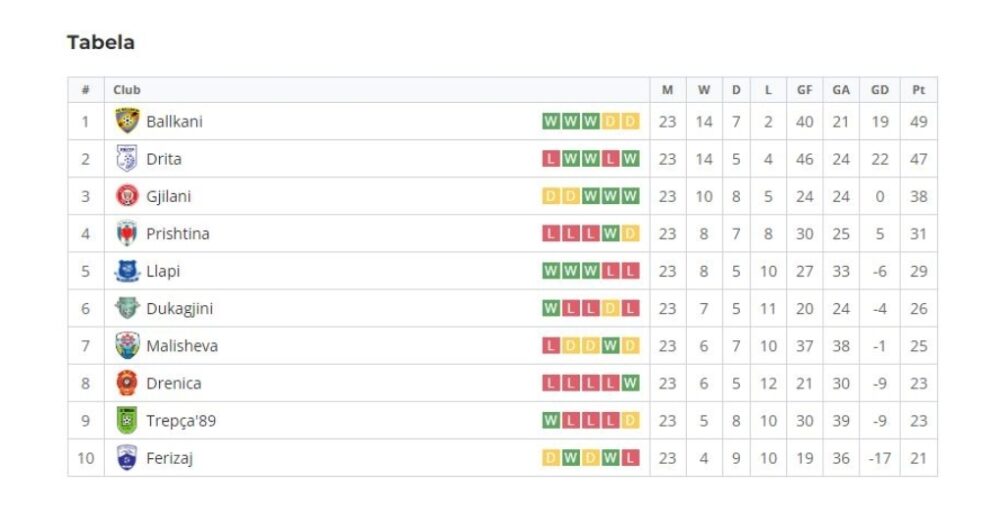This screenshot has width=1000, height=514.
Task: Click the Pt column header
Action: pos(918,90)
